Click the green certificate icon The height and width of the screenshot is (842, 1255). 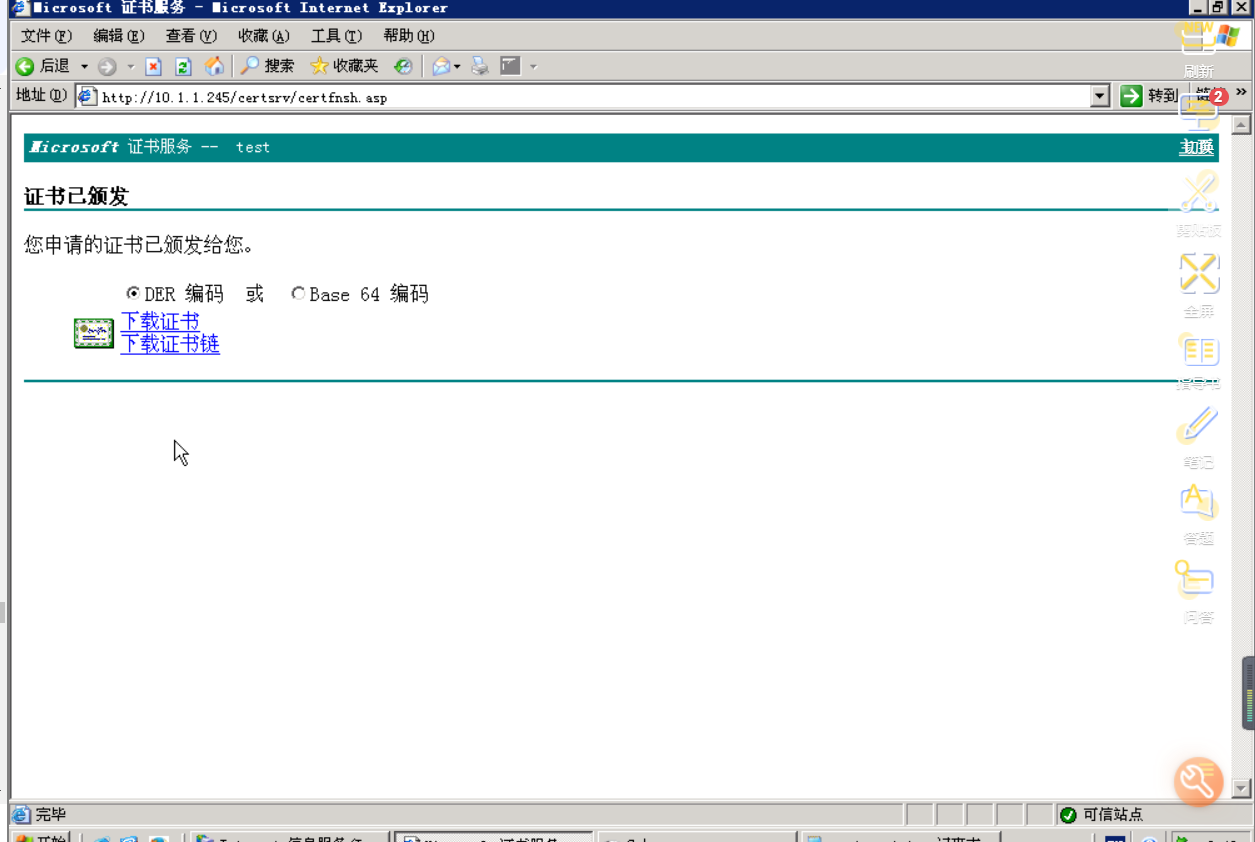pos(94,333)
